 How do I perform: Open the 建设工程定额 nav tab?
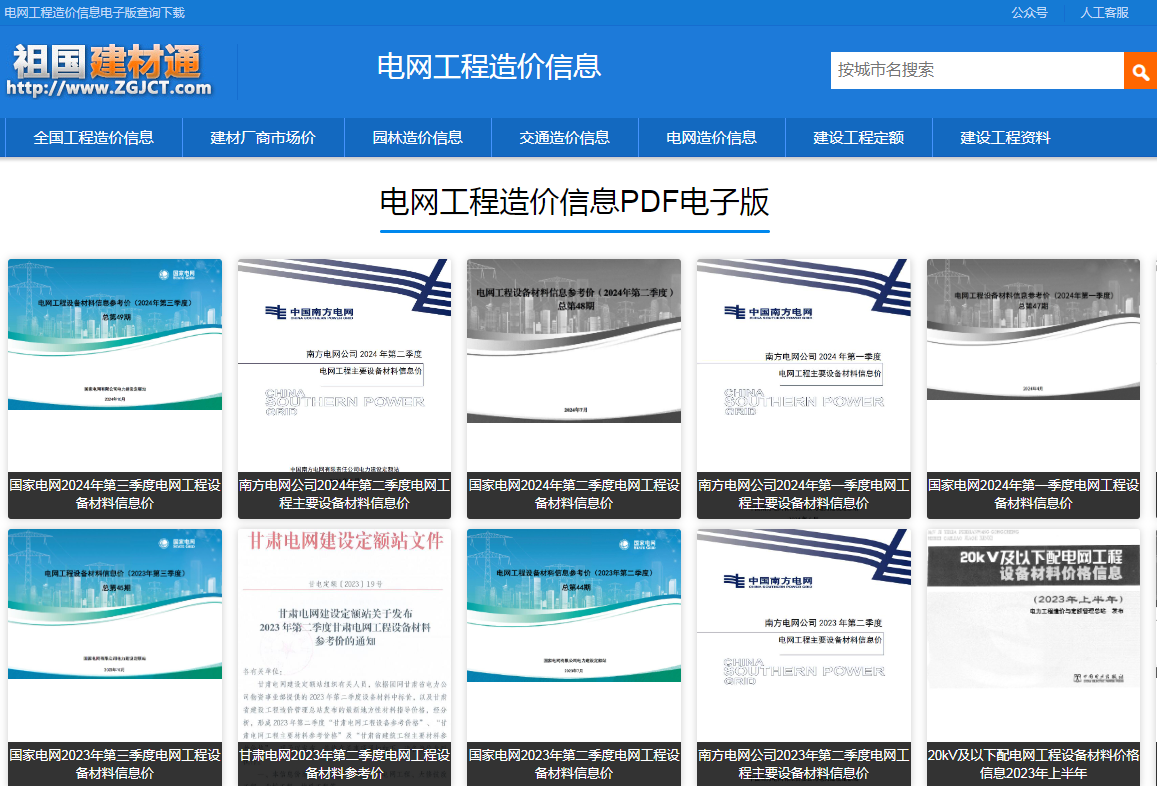tap(858, 137)
